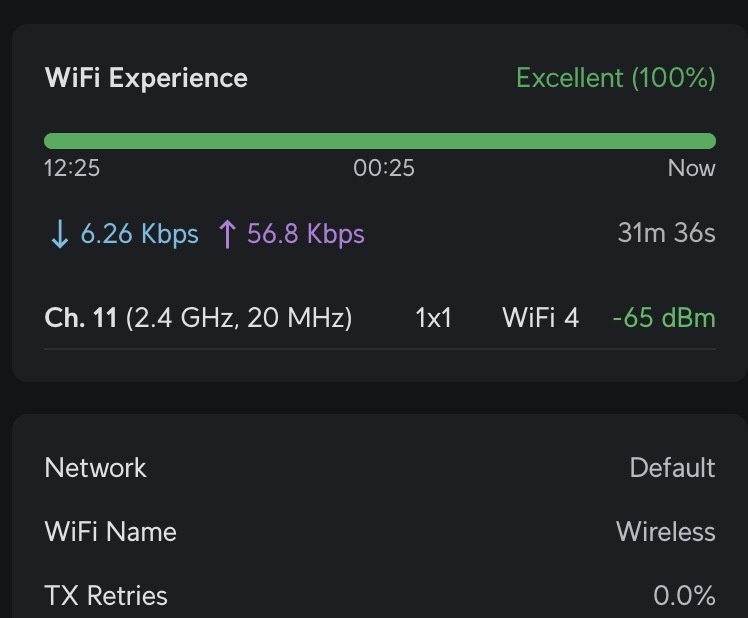Select the 00:25 timeline midpoint marker
The height and width of the screenshot is (618, 748).
pyautogui.click(x=384, y=168)
